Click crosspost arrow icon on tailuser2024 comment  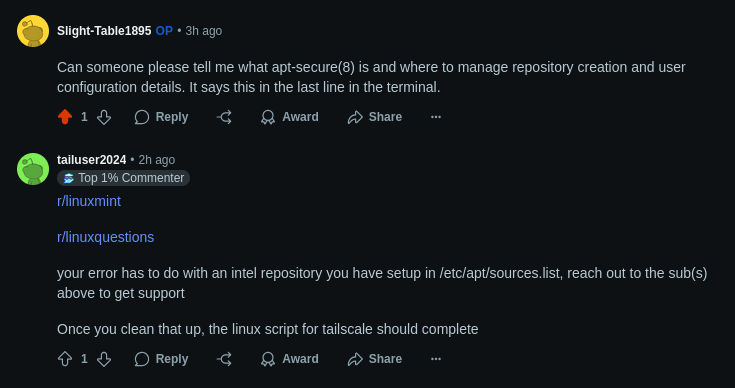tap(225, 359)
